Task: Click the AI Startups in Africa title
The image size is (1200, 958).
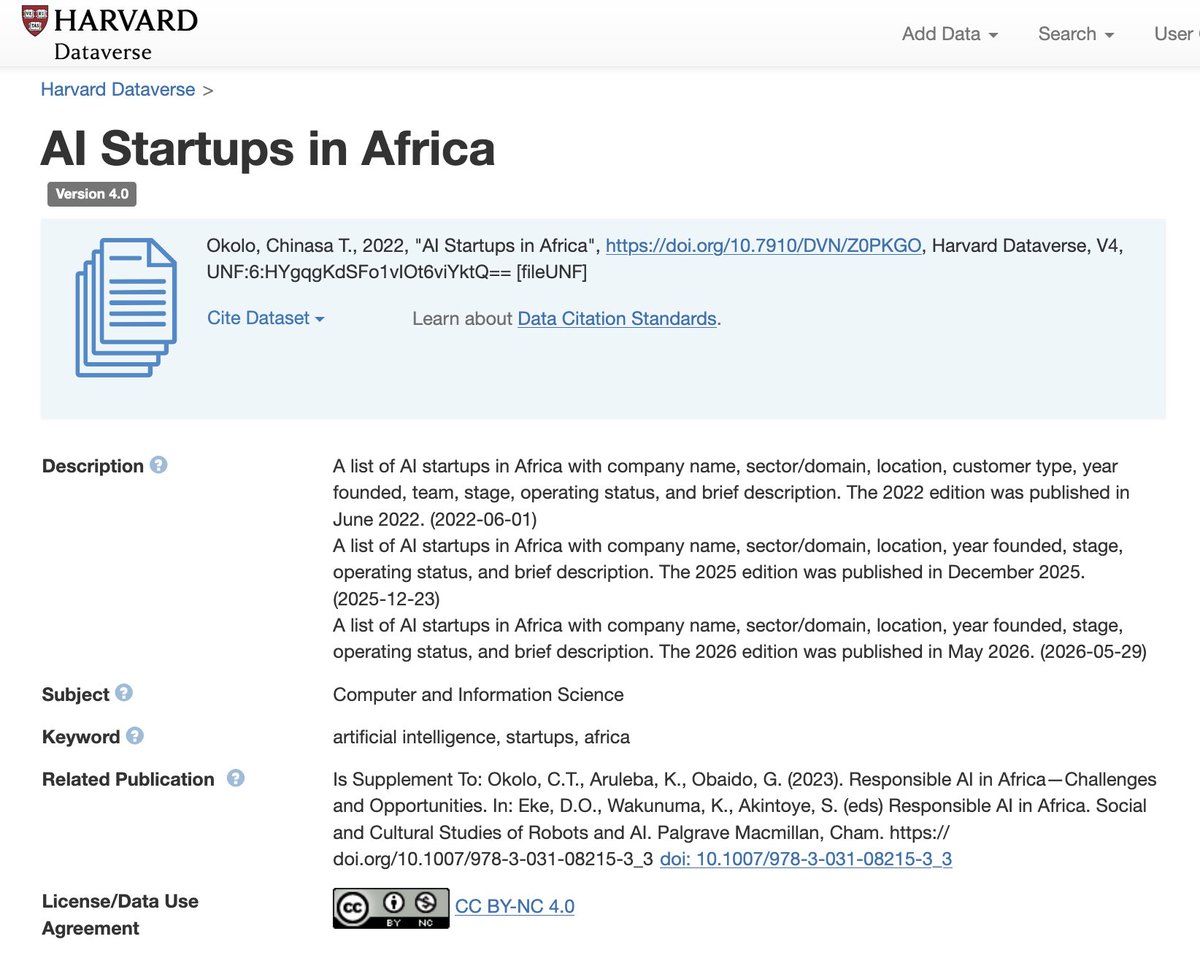Action: point(268,148)
